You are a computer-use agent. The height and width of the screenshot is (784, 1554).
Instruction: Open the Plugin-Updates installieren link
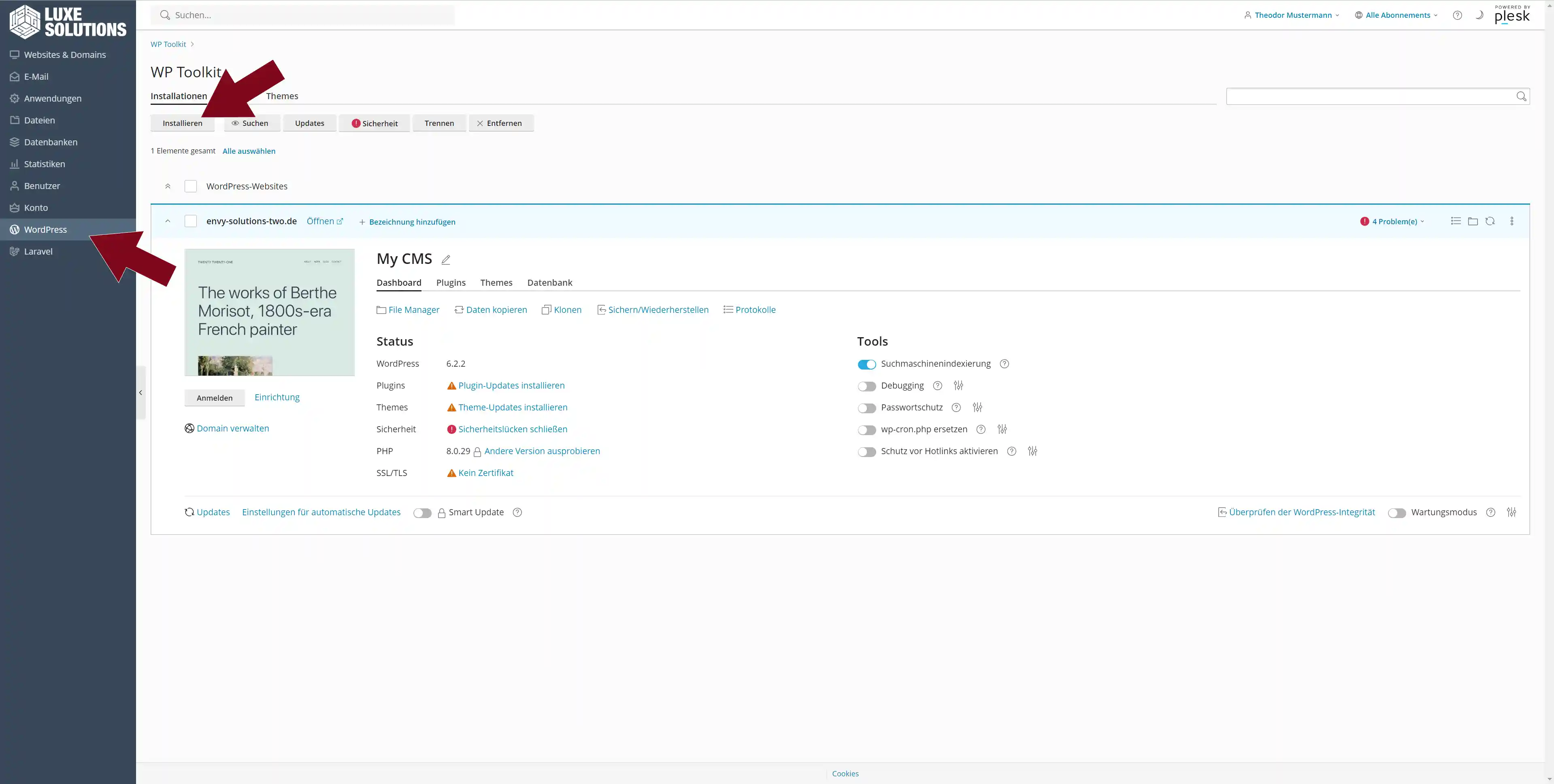[x=511, y=385]
